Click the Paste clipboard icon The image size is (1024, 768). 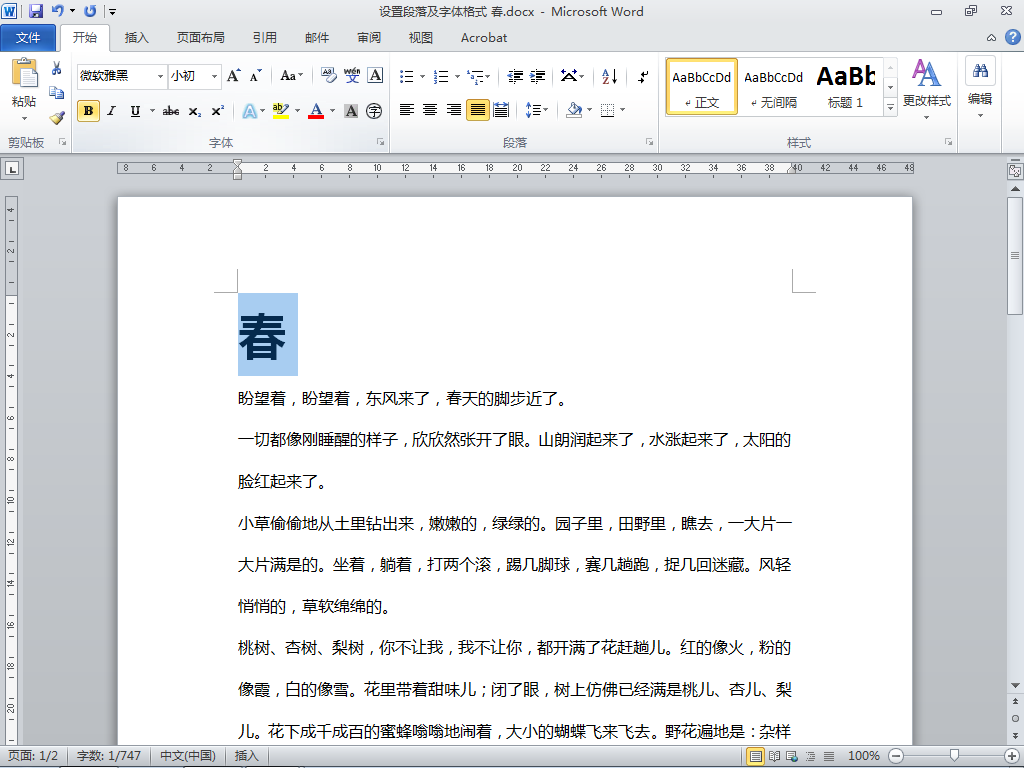[x=24, y=73]
